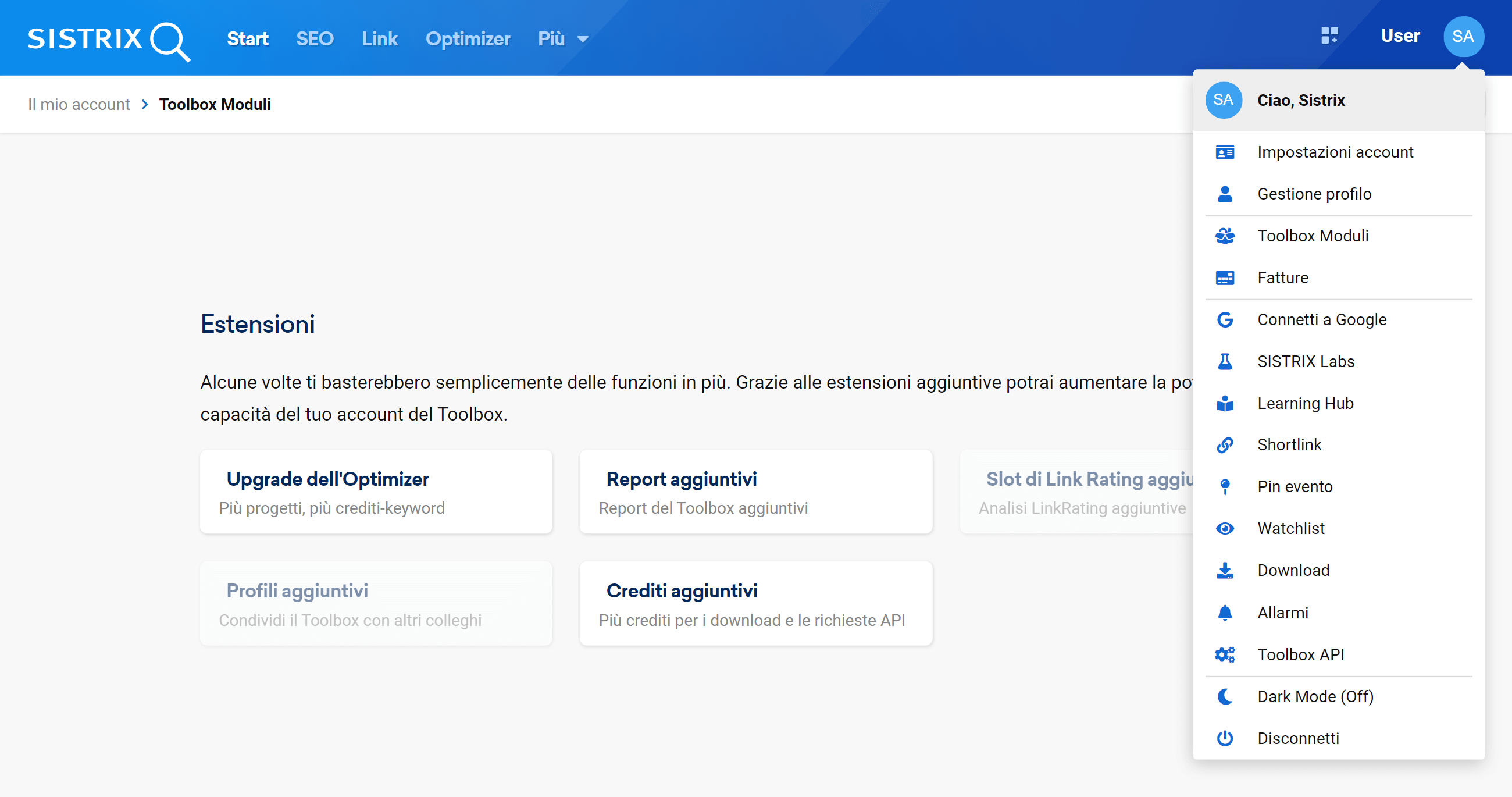Click the SA user avatar in header
This screenshot has height=797, width=1512.
(x=1463, y=37)
